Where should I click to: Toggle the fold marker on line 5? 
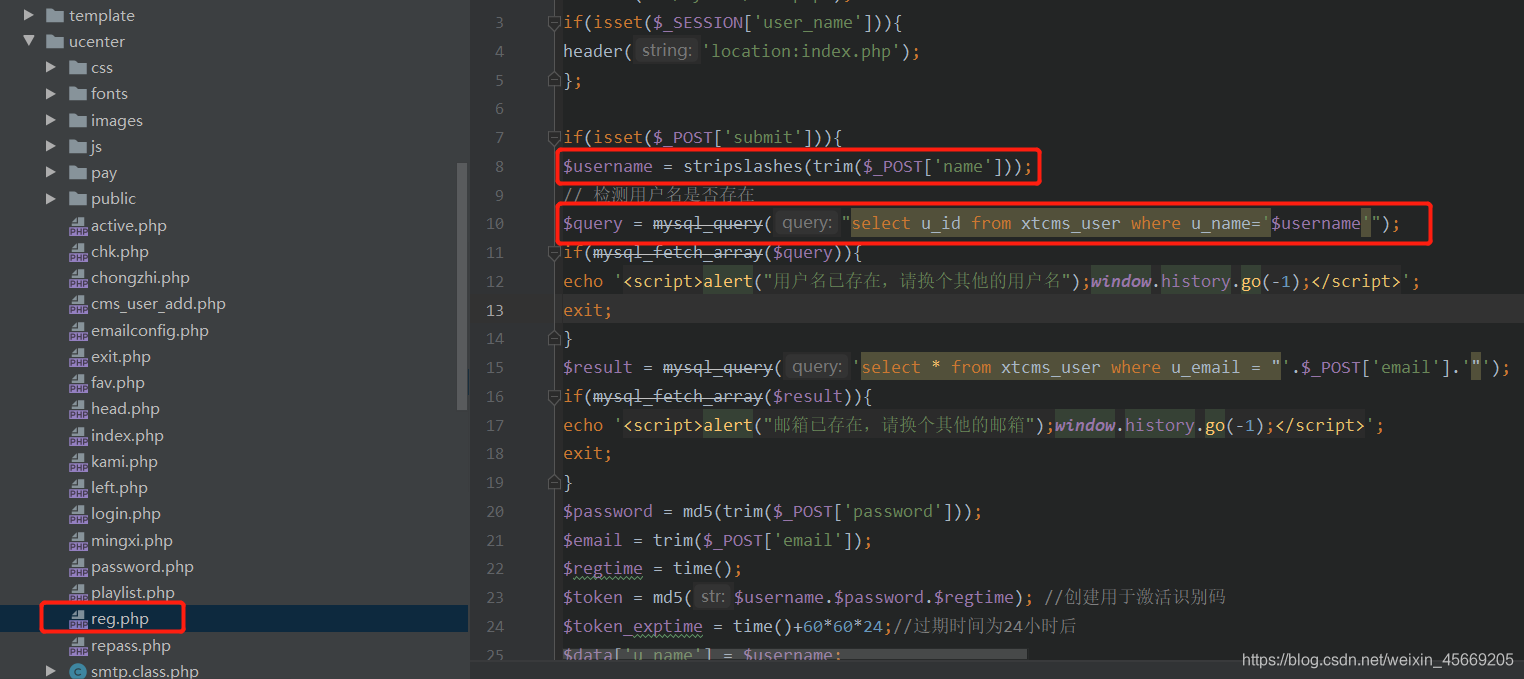click(554, 80)
